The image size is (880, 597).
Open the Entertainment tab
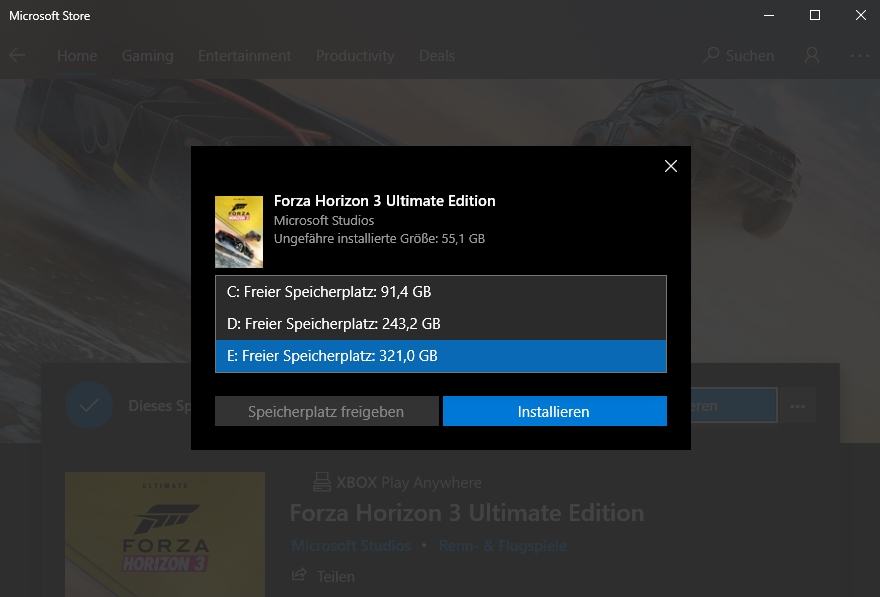244,56
